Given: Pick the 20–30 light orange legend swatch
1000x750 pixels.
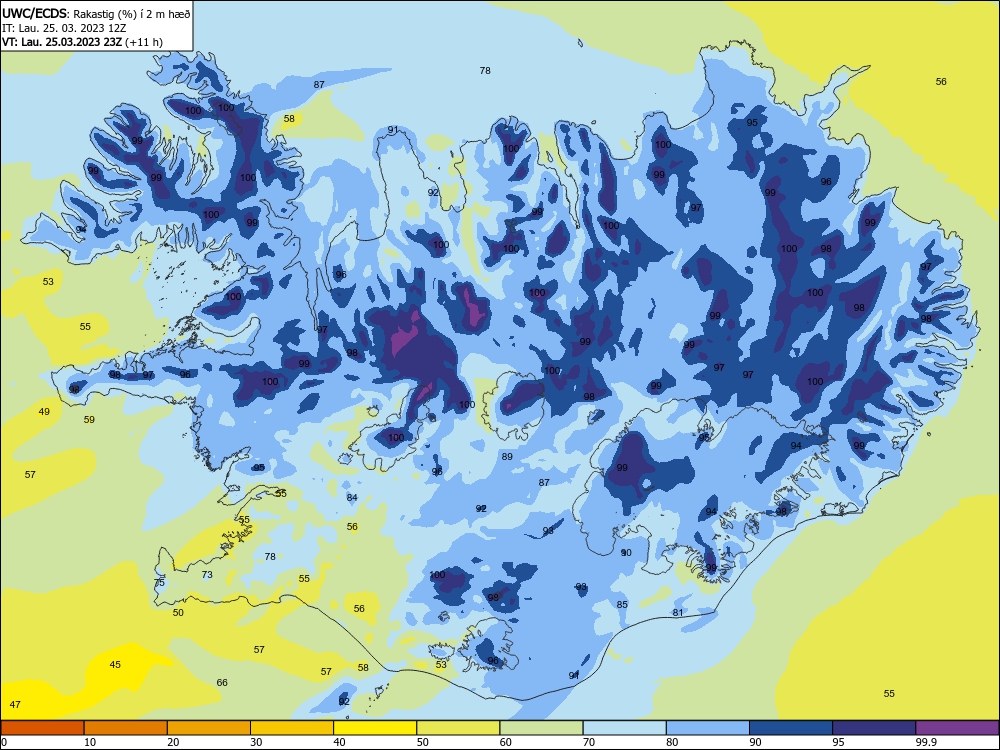Looking at the screenshot, I should tap(209, 728).
